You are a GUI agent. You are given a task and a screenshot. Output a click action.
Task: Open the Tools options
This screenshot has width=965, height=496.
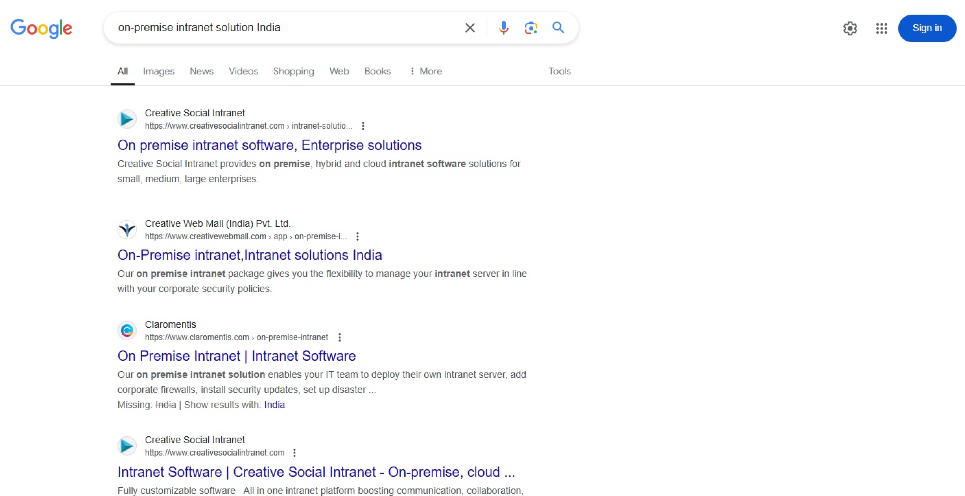coord(559,71)
